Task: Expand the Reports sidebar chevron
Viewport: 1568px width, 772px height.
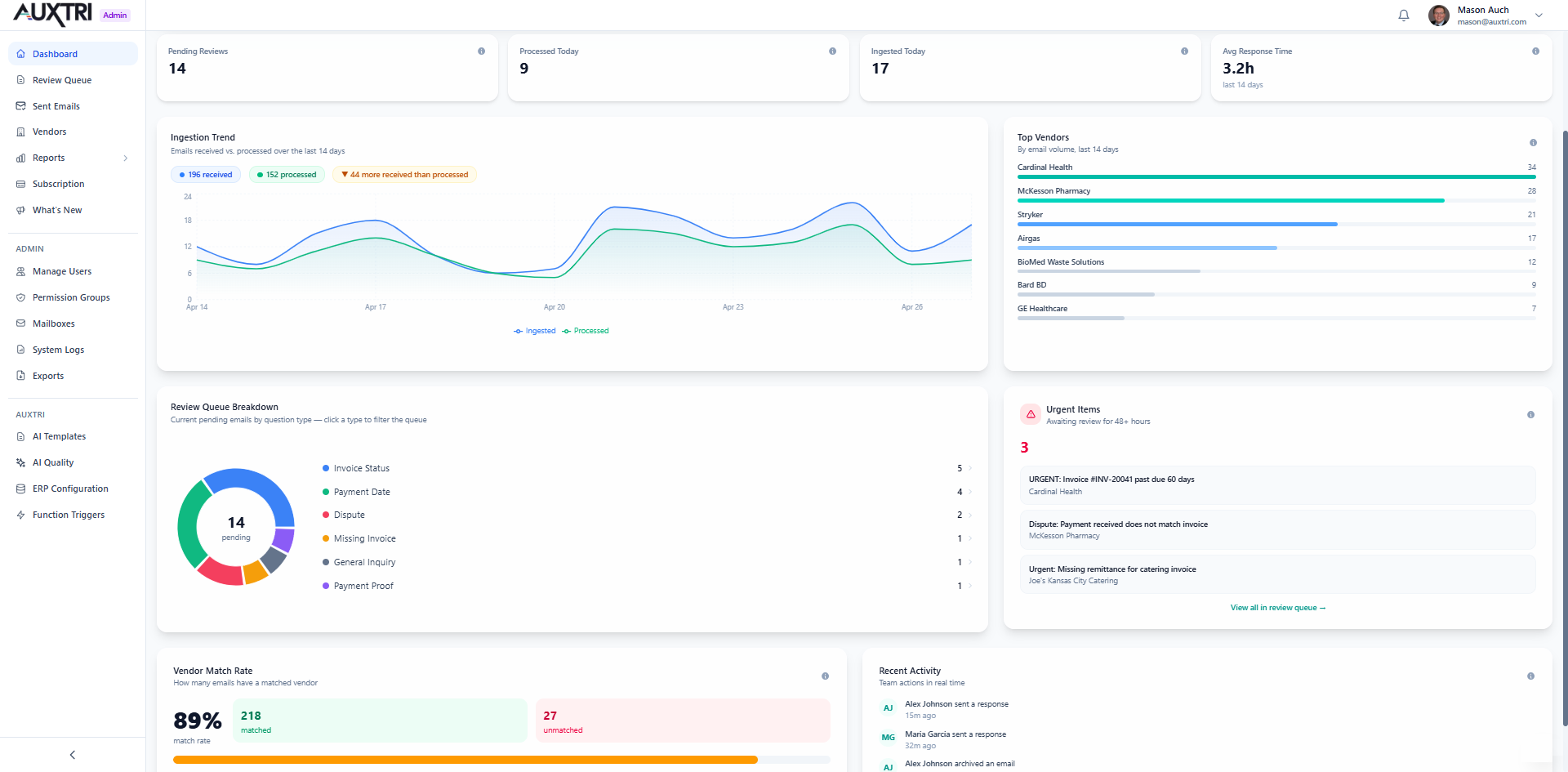Action: pyautogui.click(x=125, y=158)
